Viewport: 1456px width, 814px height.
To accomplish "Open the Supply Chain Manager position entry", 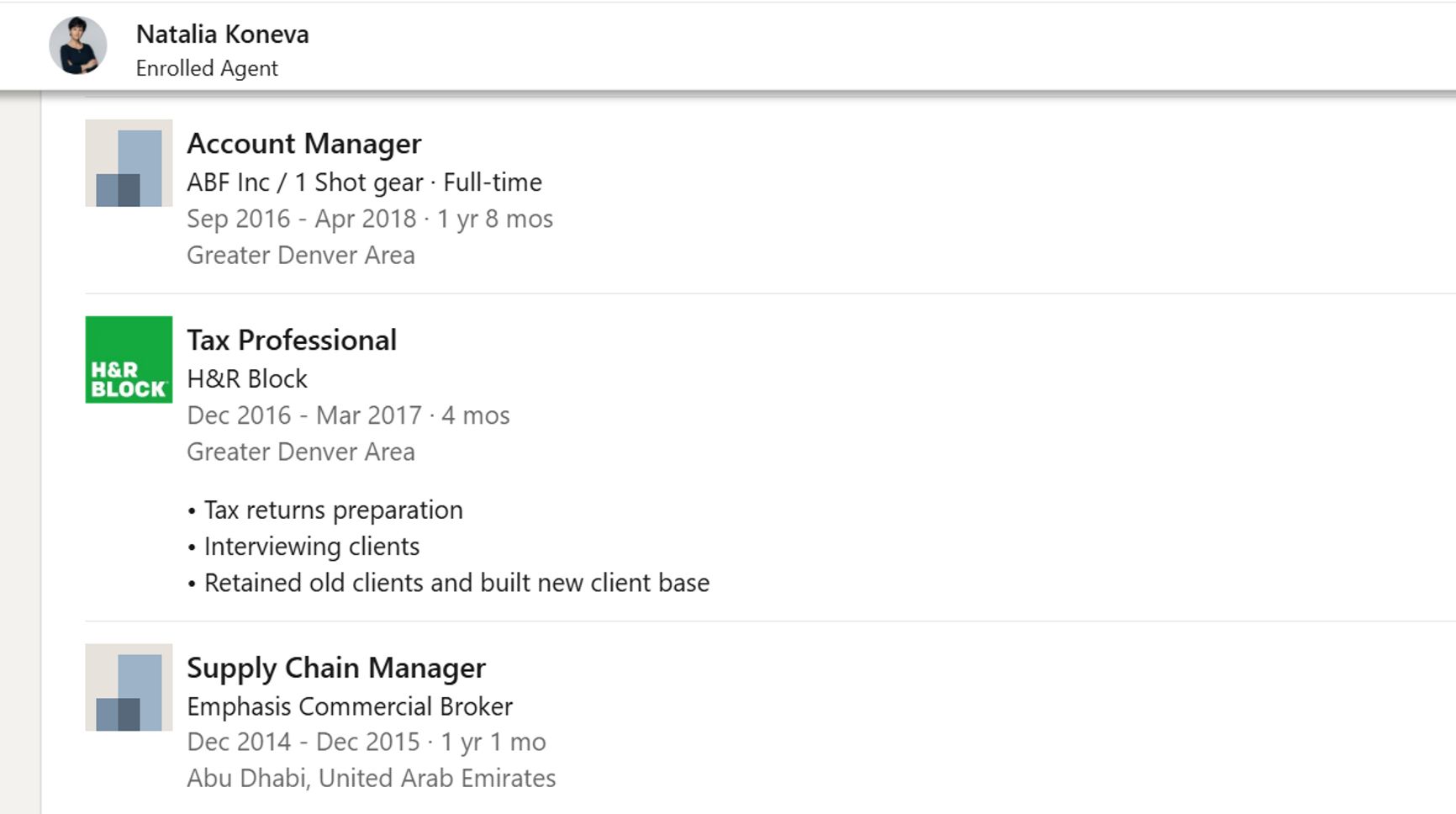I will (335, 669).
